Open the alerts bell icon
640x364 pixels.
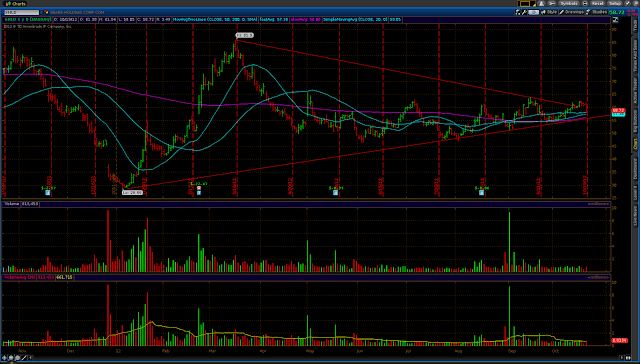(541, 3)
